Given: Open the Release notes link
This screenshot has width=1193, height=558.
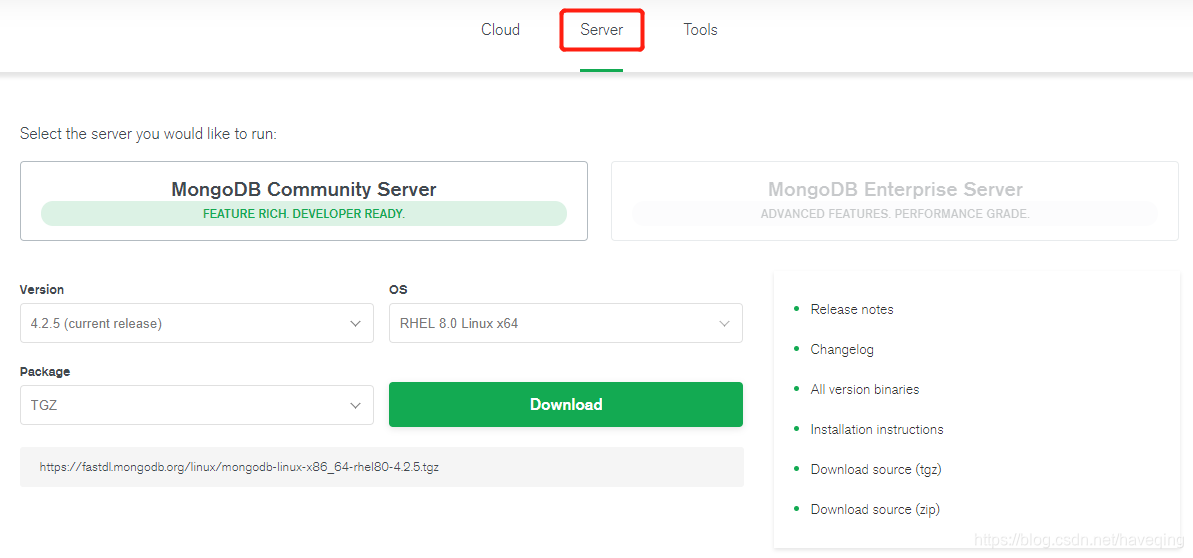Looking at the screenshot, I should point(851,309).
